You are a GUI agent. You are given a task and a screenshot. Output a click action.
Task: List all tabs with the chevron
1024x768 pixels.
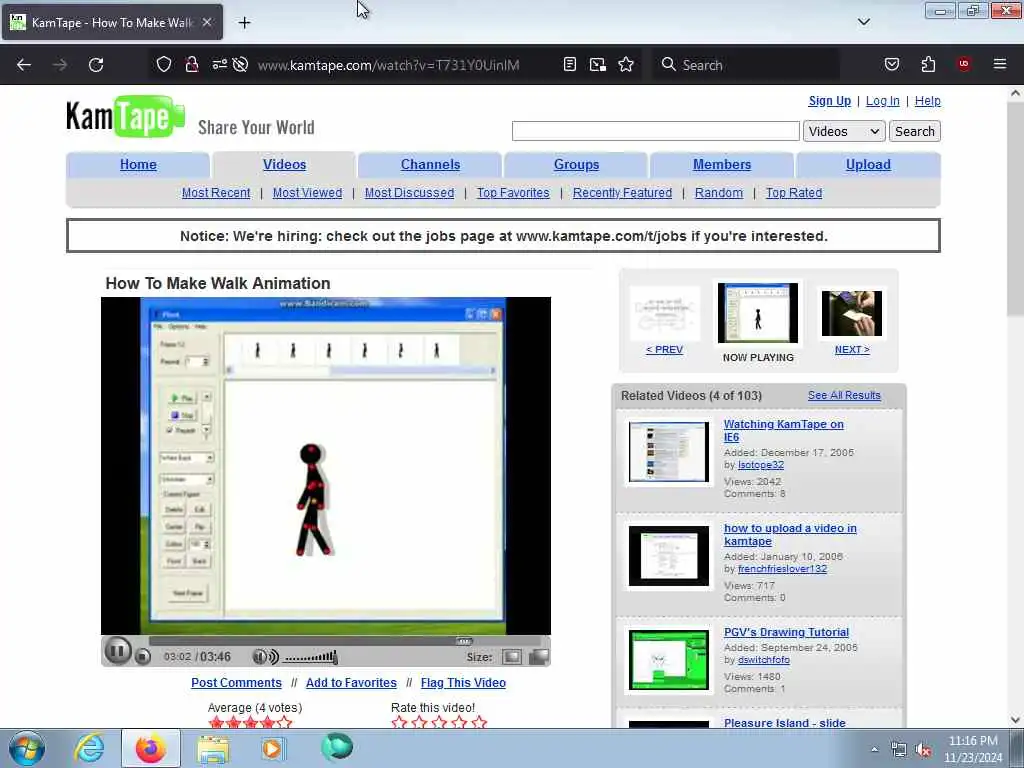[863, 22]
